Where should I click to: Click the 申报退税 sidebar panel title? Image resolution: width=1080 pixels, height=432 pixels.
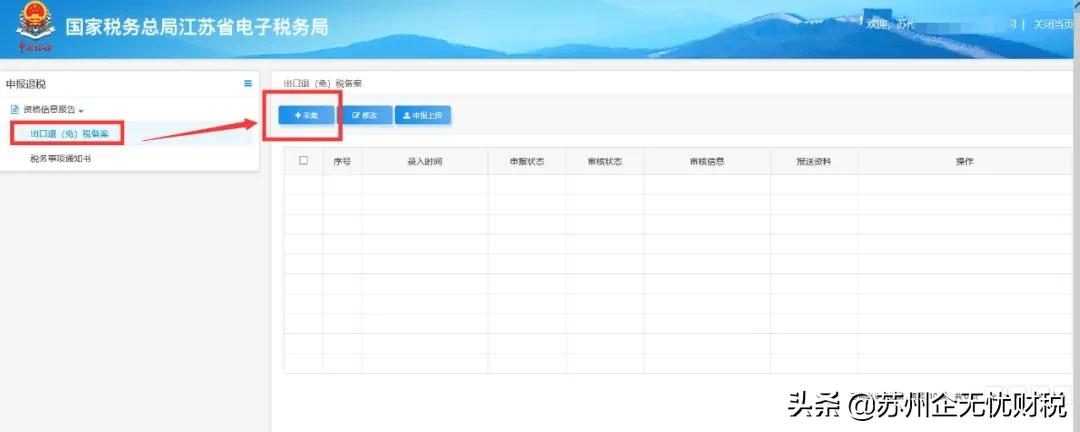pos(26,84)
